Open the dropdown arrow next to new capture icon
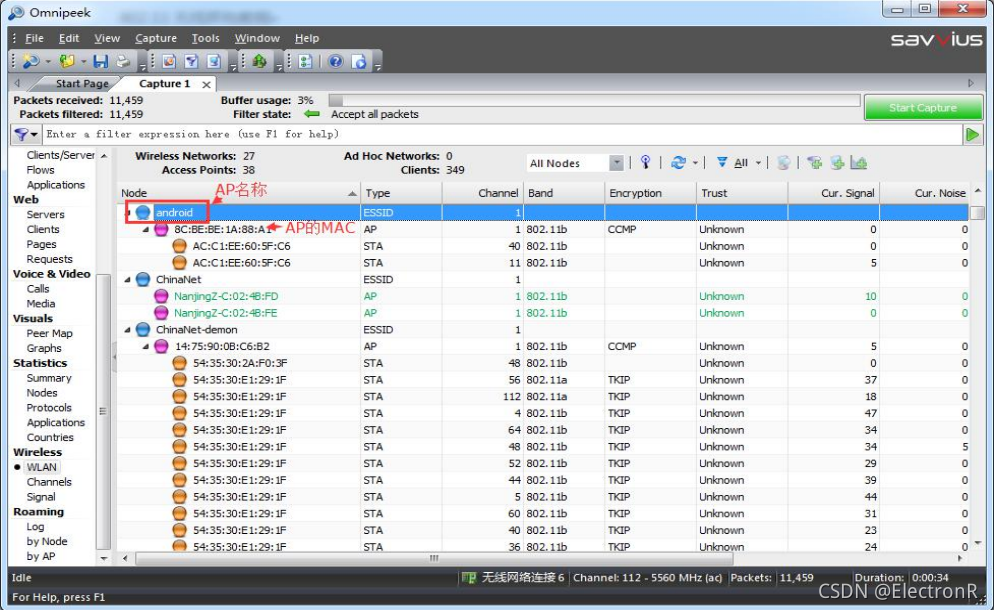 pyautogui.click(x=48, y=62)
